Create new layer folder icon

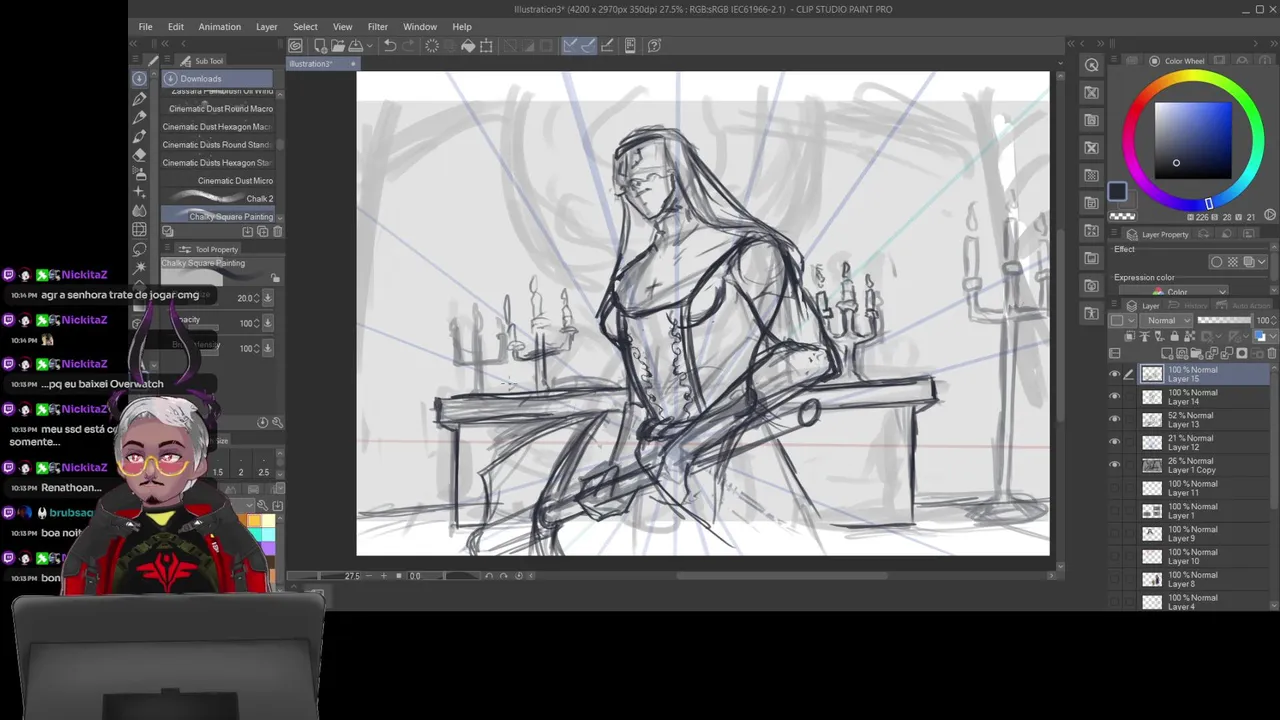(x=1195, y=354)
